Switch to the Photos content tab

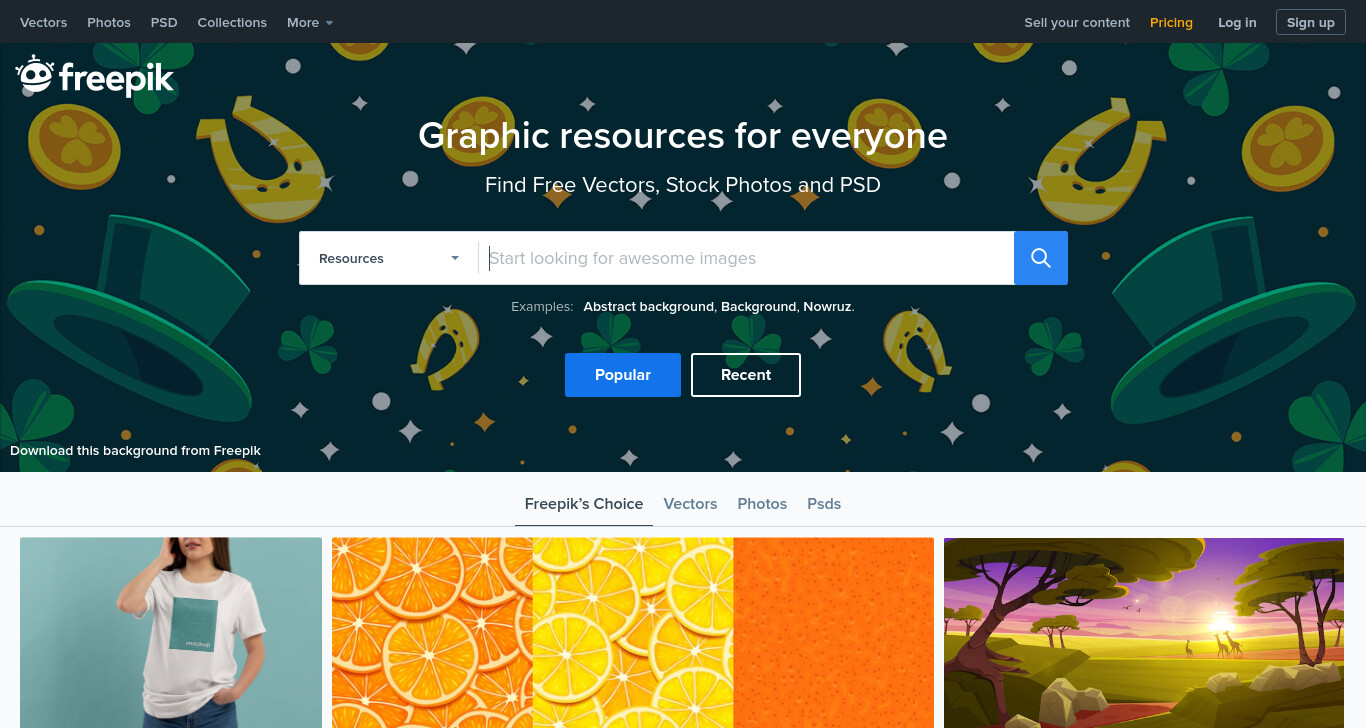762,504
